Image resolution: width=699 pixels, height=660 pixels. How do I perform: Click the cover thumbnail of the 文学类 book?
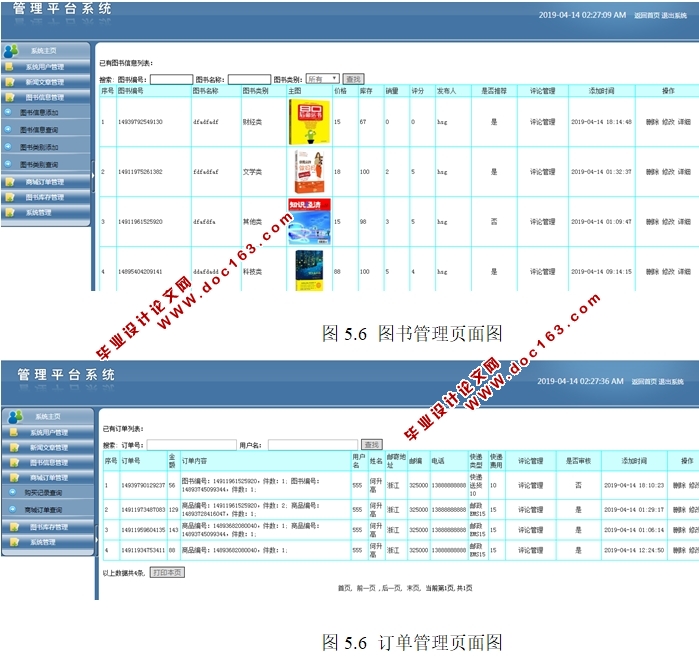click(x=309, y=172)
